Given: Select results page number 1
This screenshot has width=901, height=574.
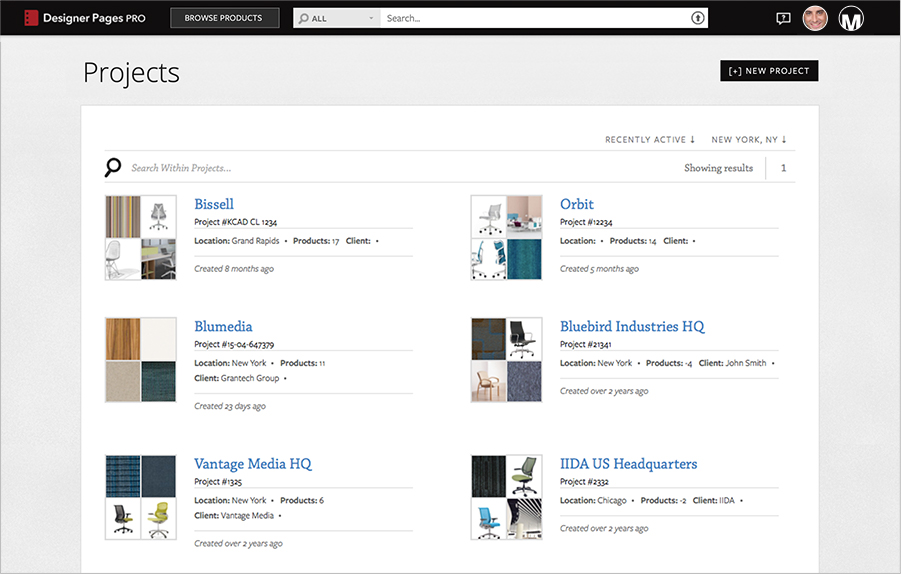Looking at the screenshot, I should point(783,168).
